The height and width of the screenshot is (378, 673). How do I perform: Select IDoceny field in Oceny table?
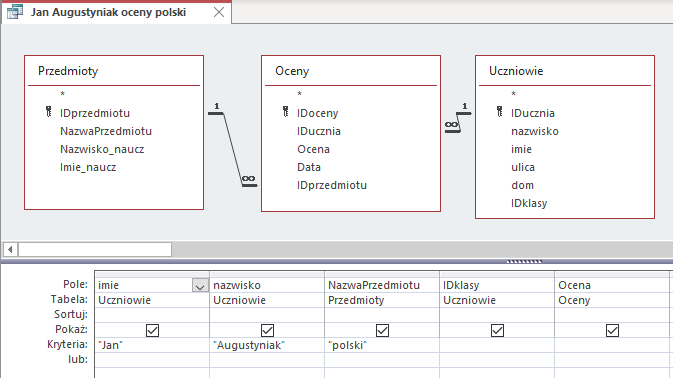coord(318,113)
